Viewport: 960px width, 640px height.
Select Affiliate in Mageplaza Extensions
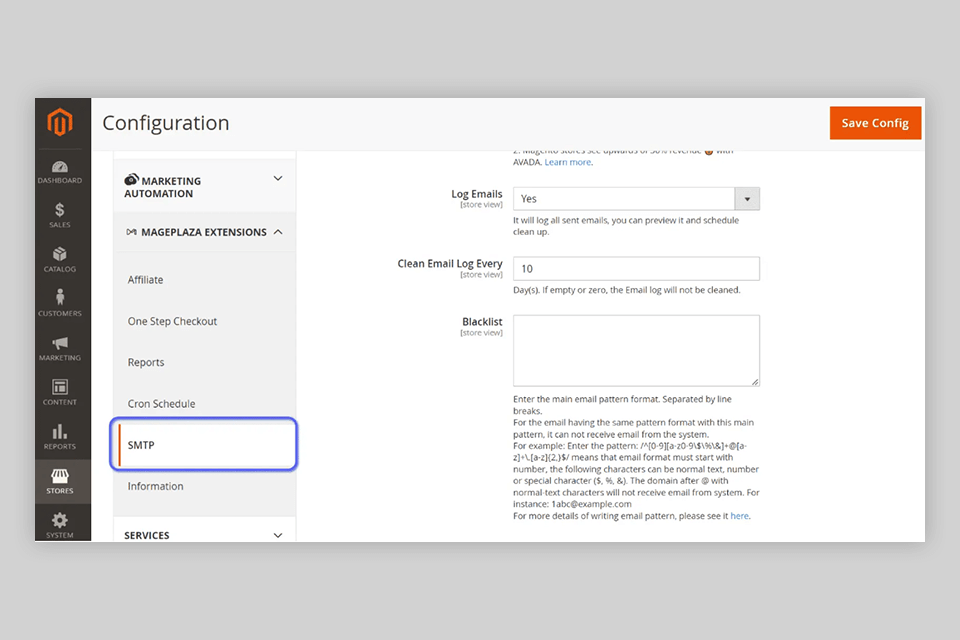pos(145,280)
